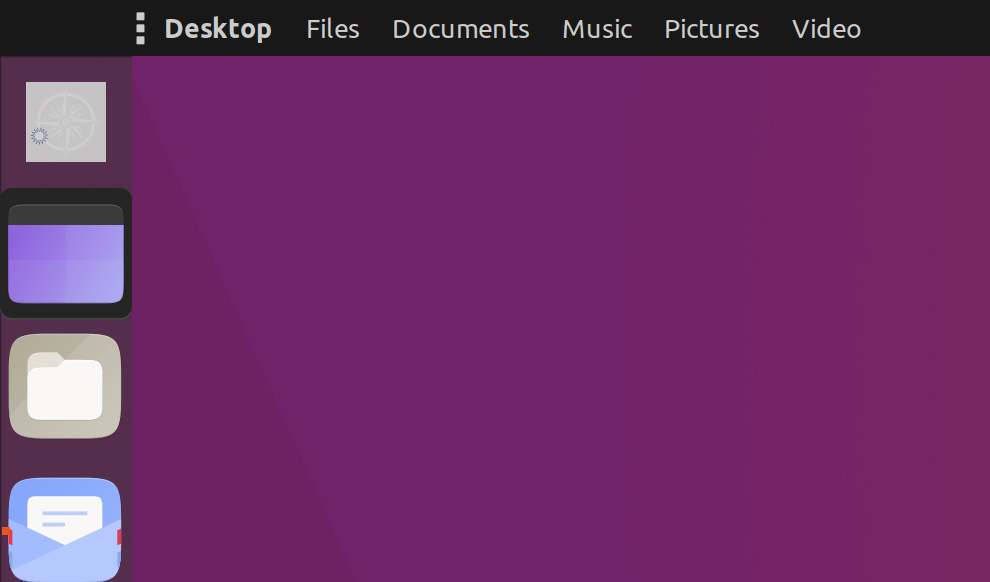Open the Files menu item
This screenshot has height=582, width=990.
pos(333,29)
